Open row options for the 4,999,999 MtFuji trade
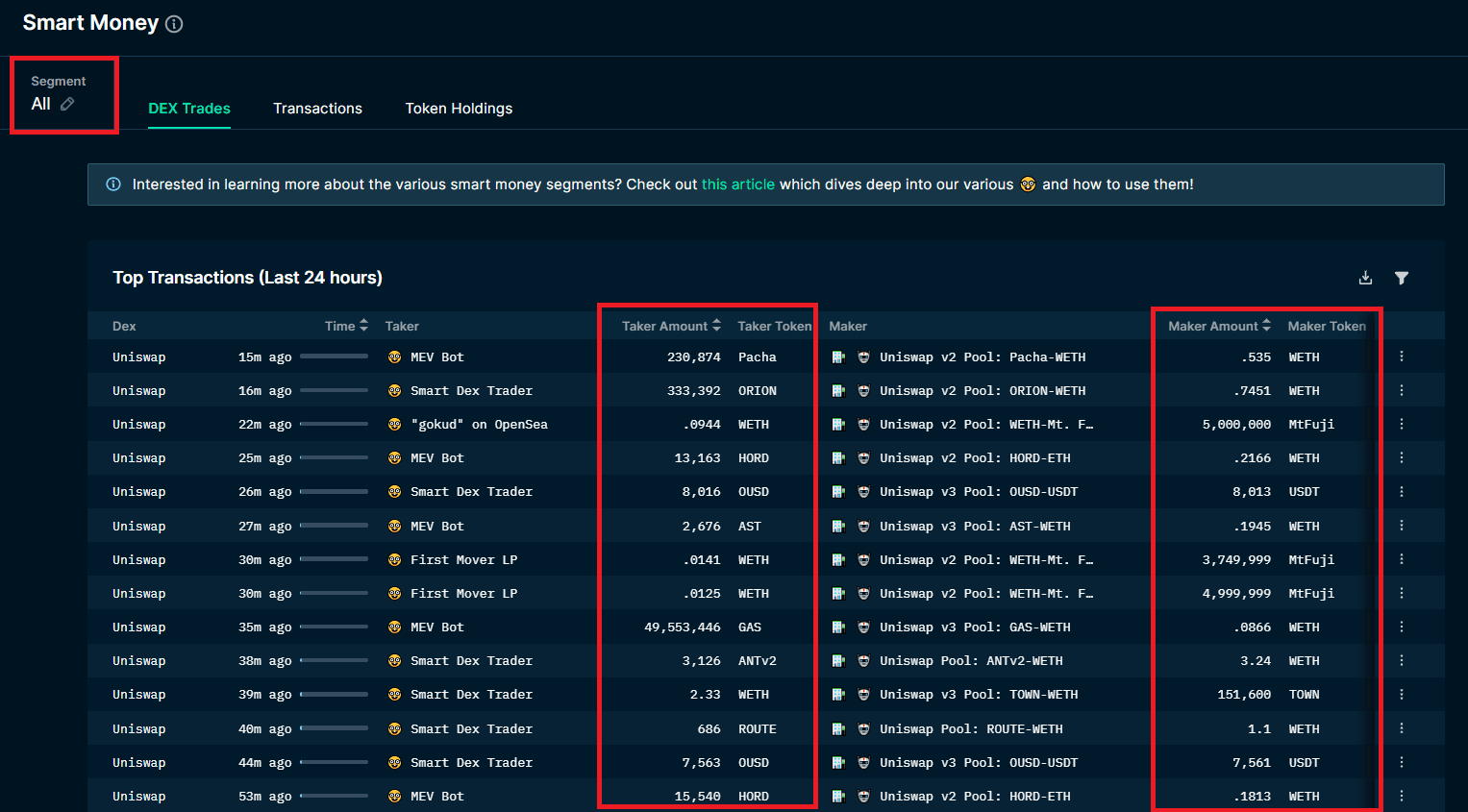 [1402, 593]
